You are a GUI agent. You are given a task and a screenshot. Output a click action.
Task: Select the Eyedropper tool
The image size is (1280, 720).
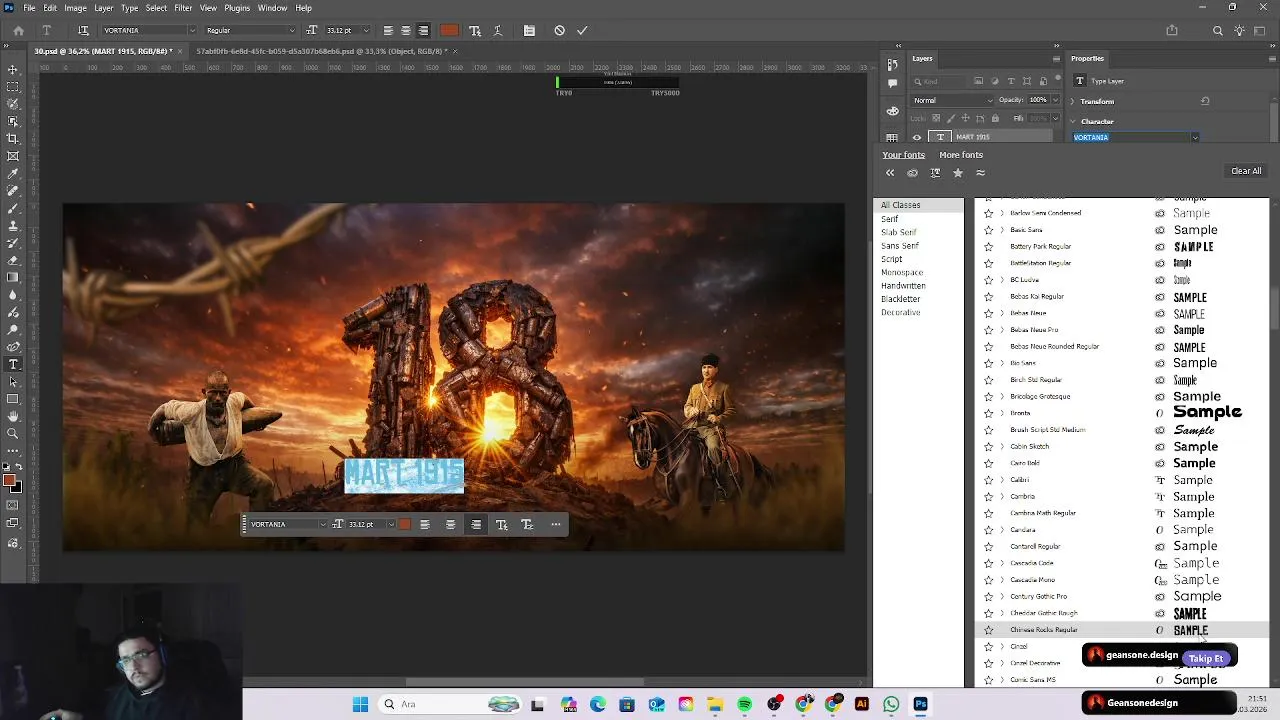pos(13,173)
